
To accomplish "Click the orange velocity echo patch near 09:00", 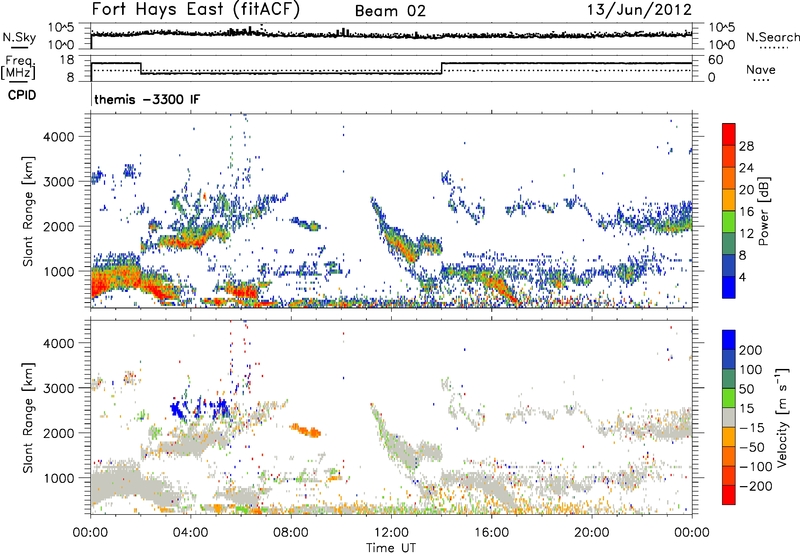I will click(306, 430).
